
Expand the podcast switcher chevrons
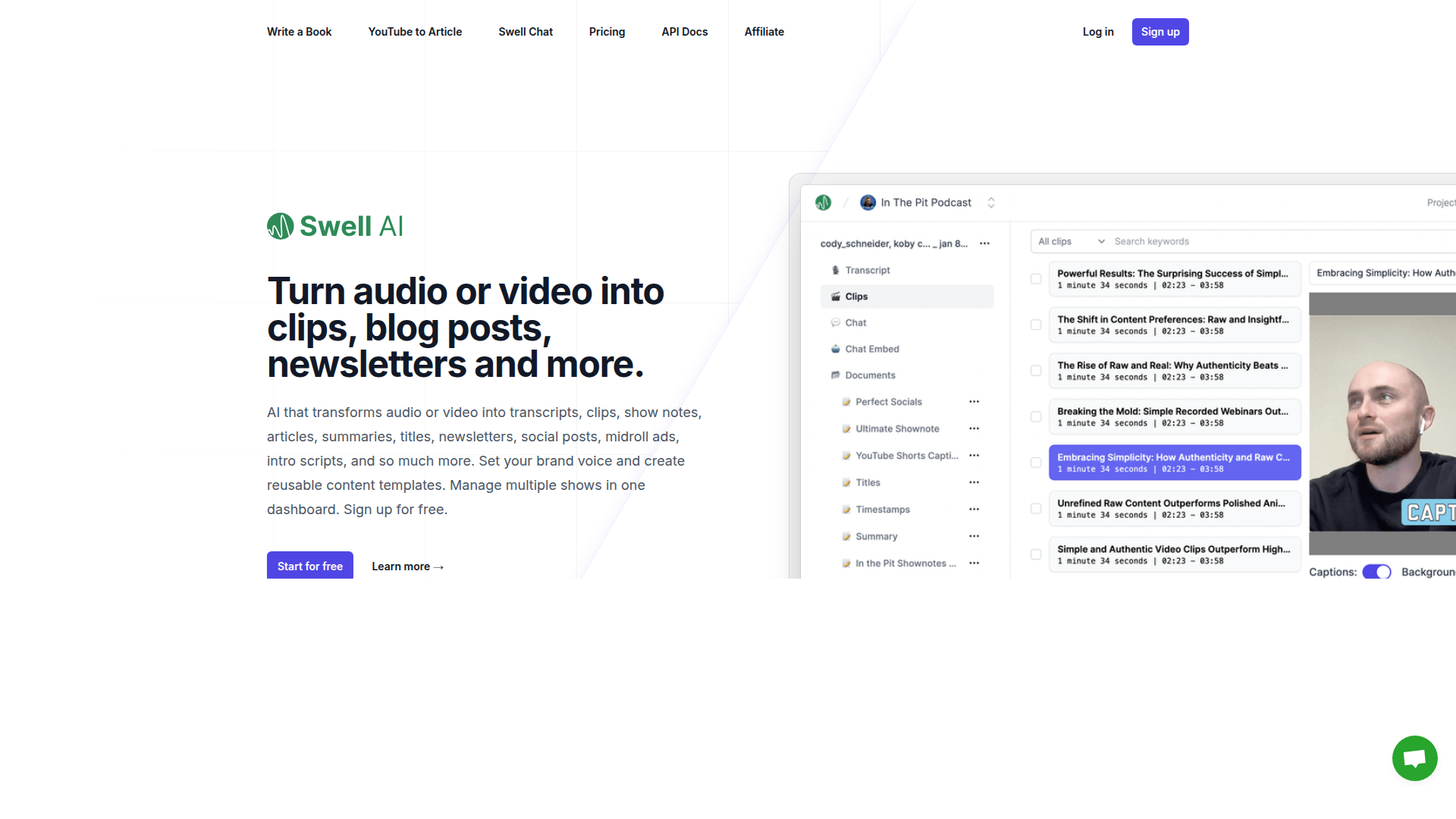coord(990,202)
